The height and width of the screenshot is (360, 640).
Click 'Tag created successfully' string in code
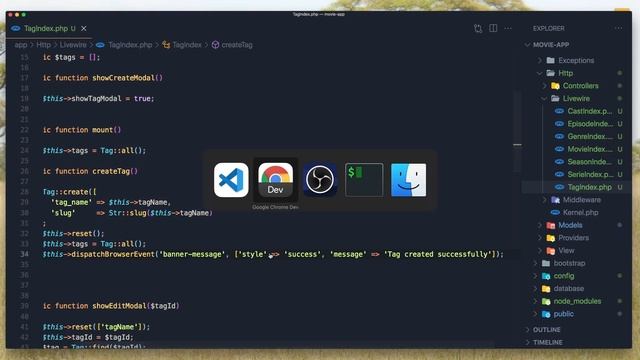pos(439,254)
